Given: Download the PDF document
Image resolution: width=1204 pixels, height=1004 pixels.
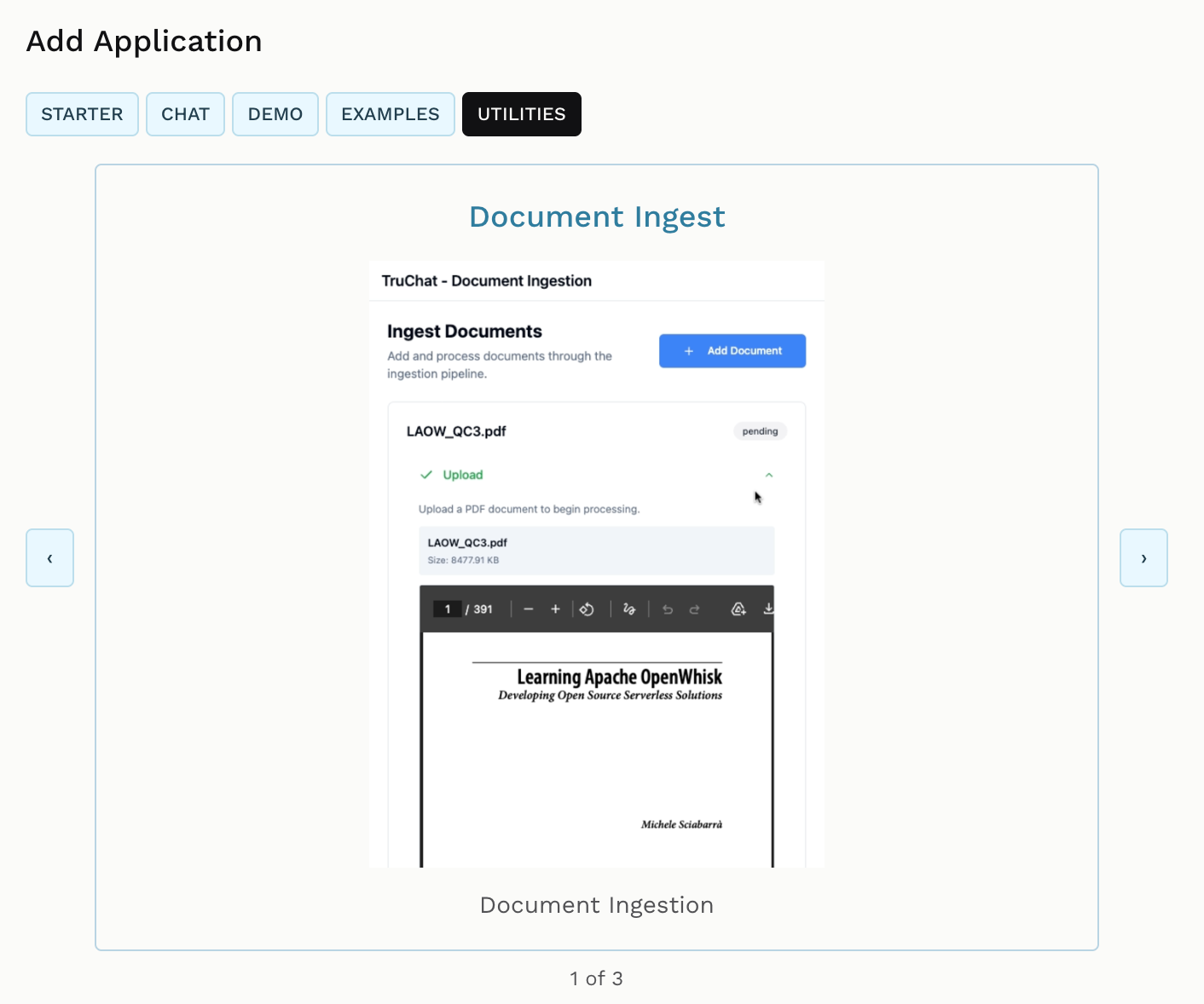Looking at the screenshot, I should pyautogui.click(x=768, y=609).
